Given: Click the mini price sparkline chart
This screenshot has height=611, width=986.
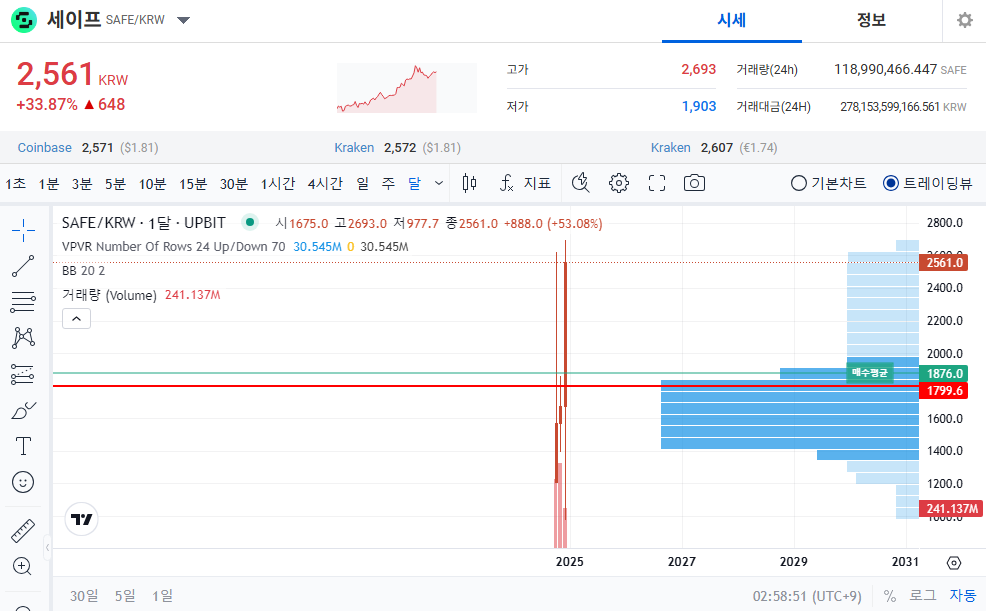Looking at the screenshot, I should [x=407, y=88].
